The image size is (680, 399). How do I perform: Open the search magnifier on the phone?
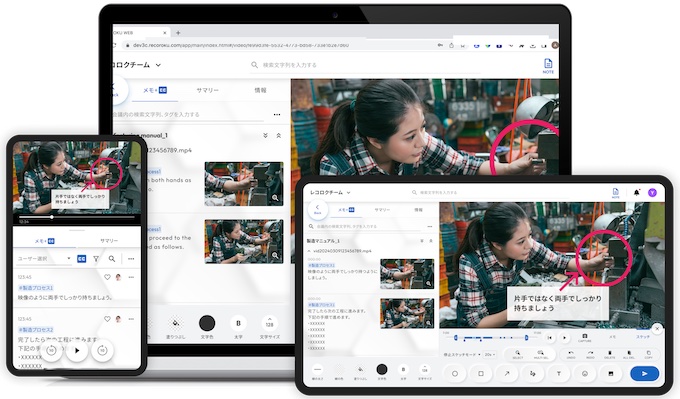pos(112,259)
